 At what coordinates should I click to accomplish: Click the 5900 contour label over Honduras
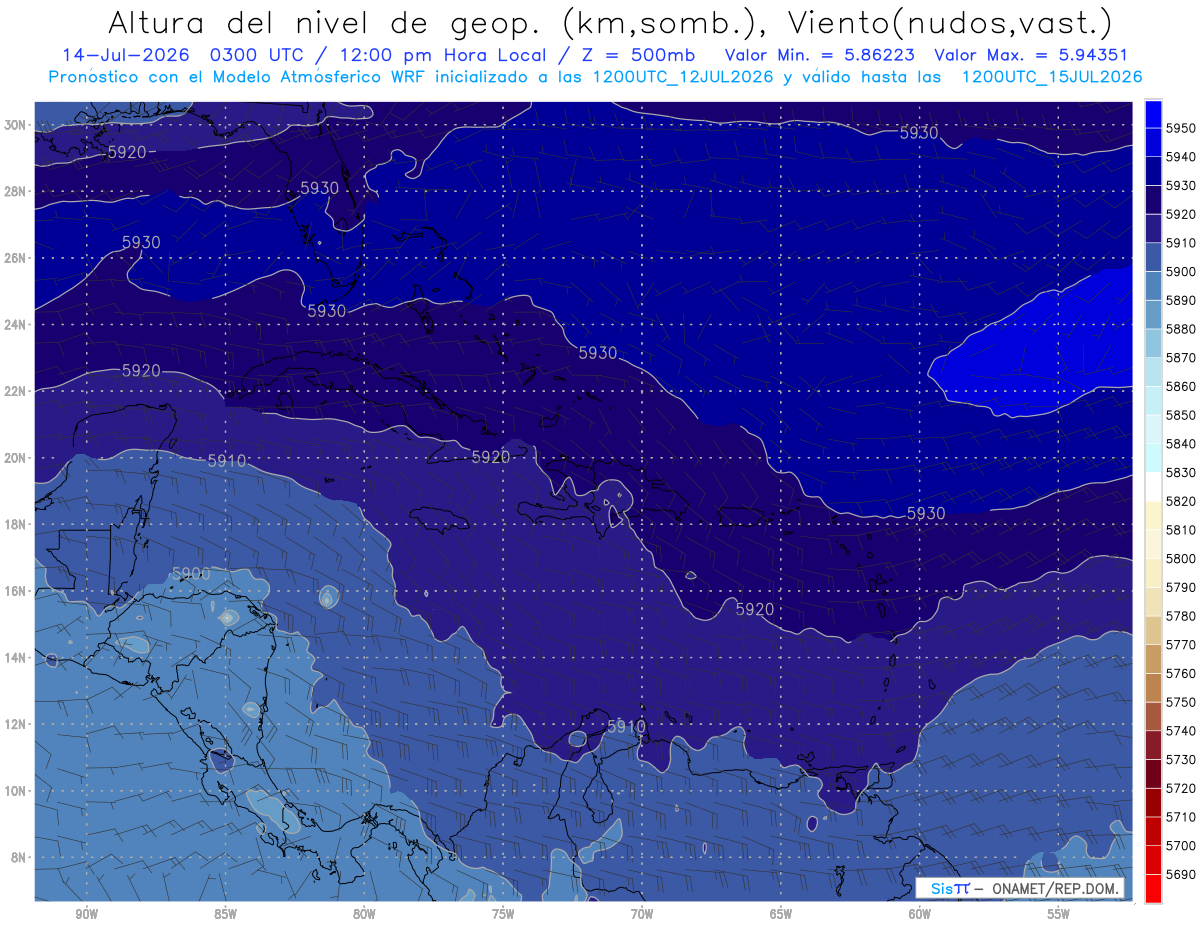(191, 573)
